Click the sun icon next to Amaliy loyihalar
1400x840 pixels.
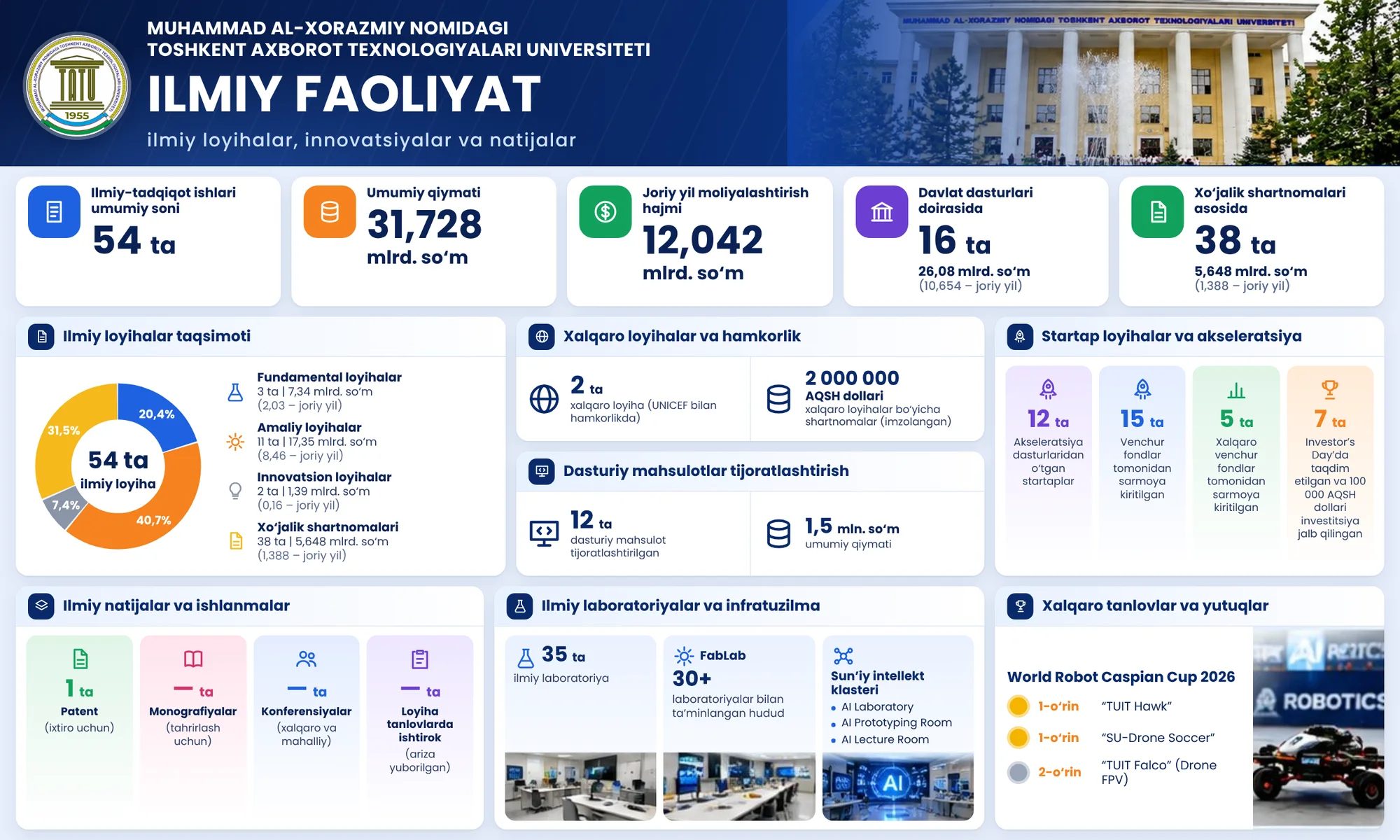pyautogui.click(x=235, y=442)
